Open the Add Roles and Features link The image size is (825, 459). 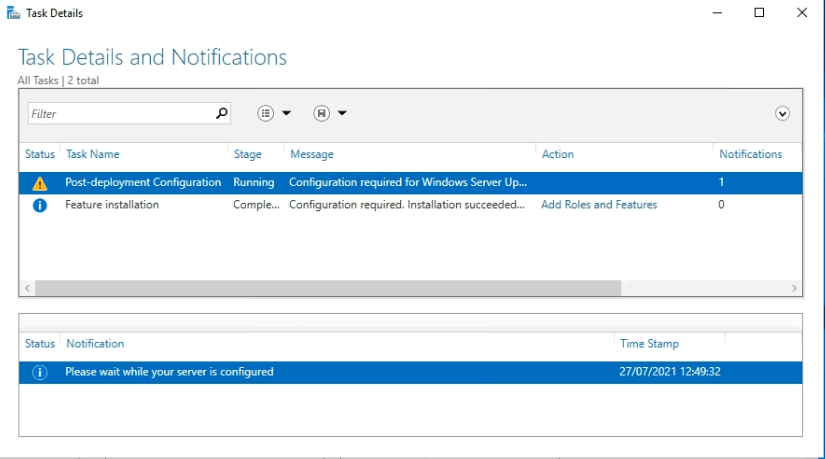point(599,205)
